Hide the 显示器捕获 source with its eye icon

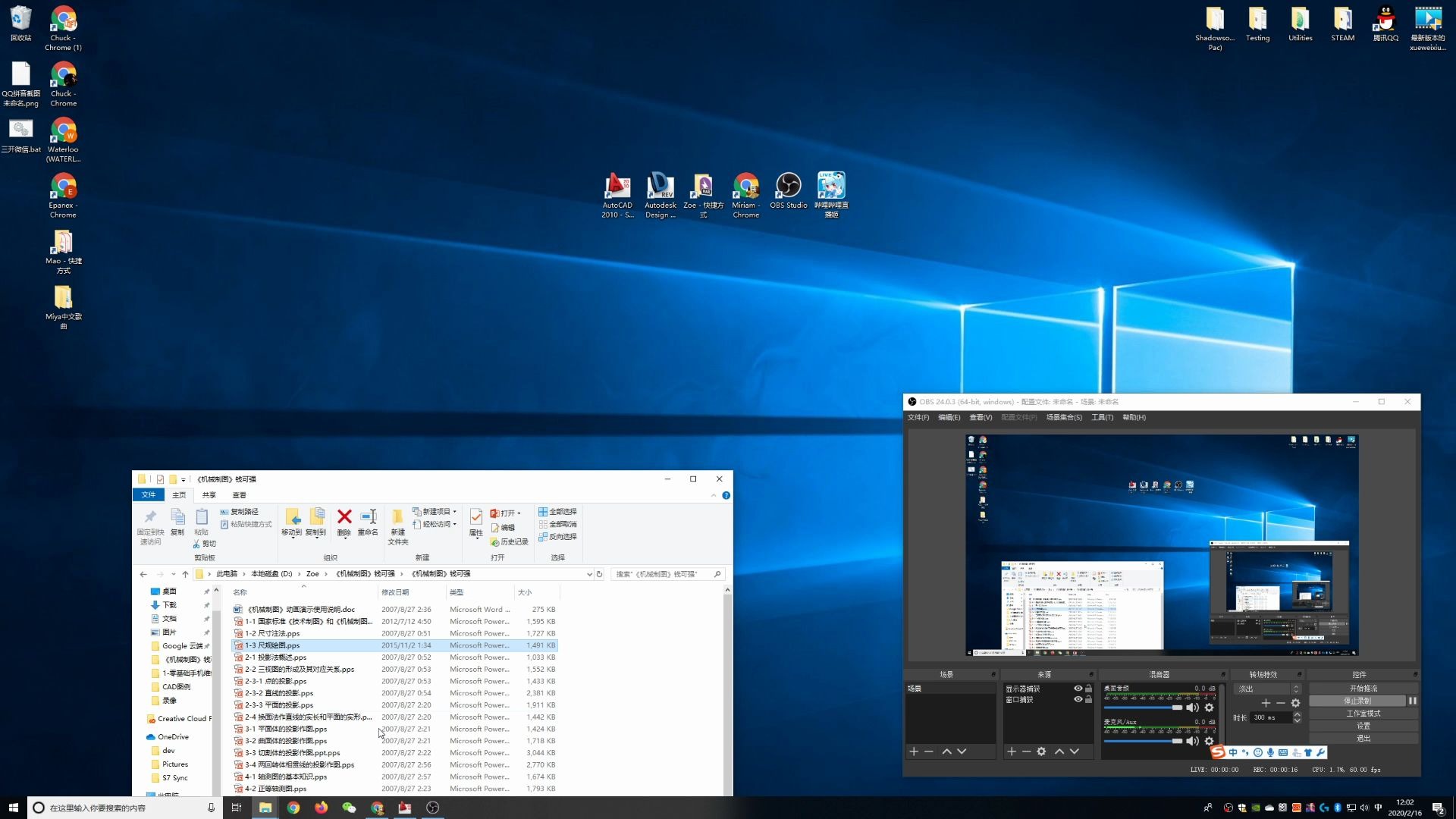point(1078,689)
